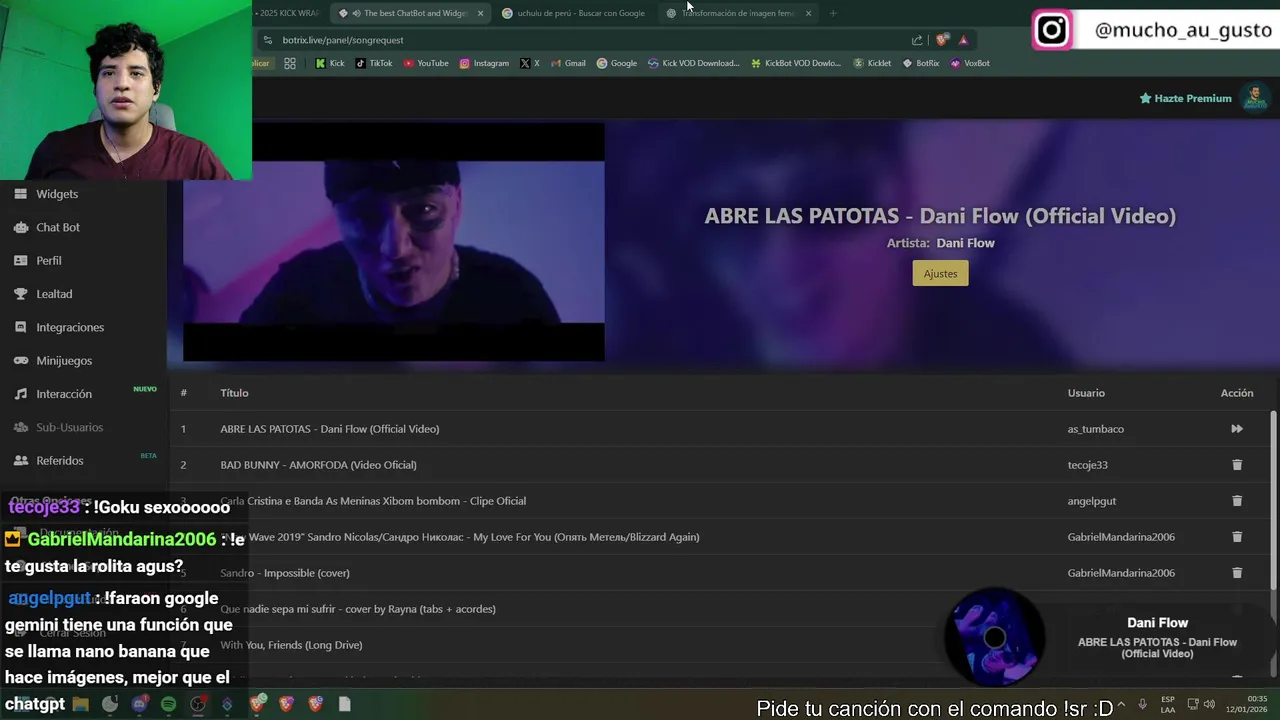Click the Título column header
Viewport: 1280px width, 720px height.
point(234,393)
